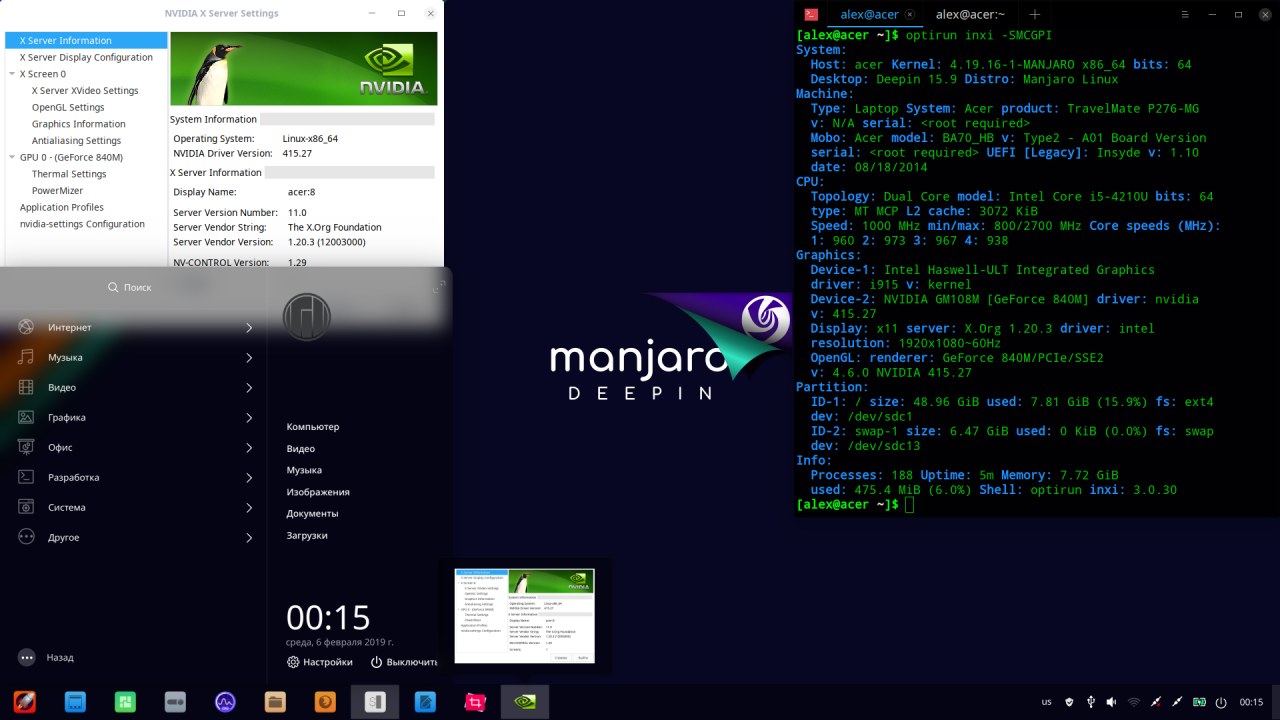Open Application Profiles entry

(62, 207)
